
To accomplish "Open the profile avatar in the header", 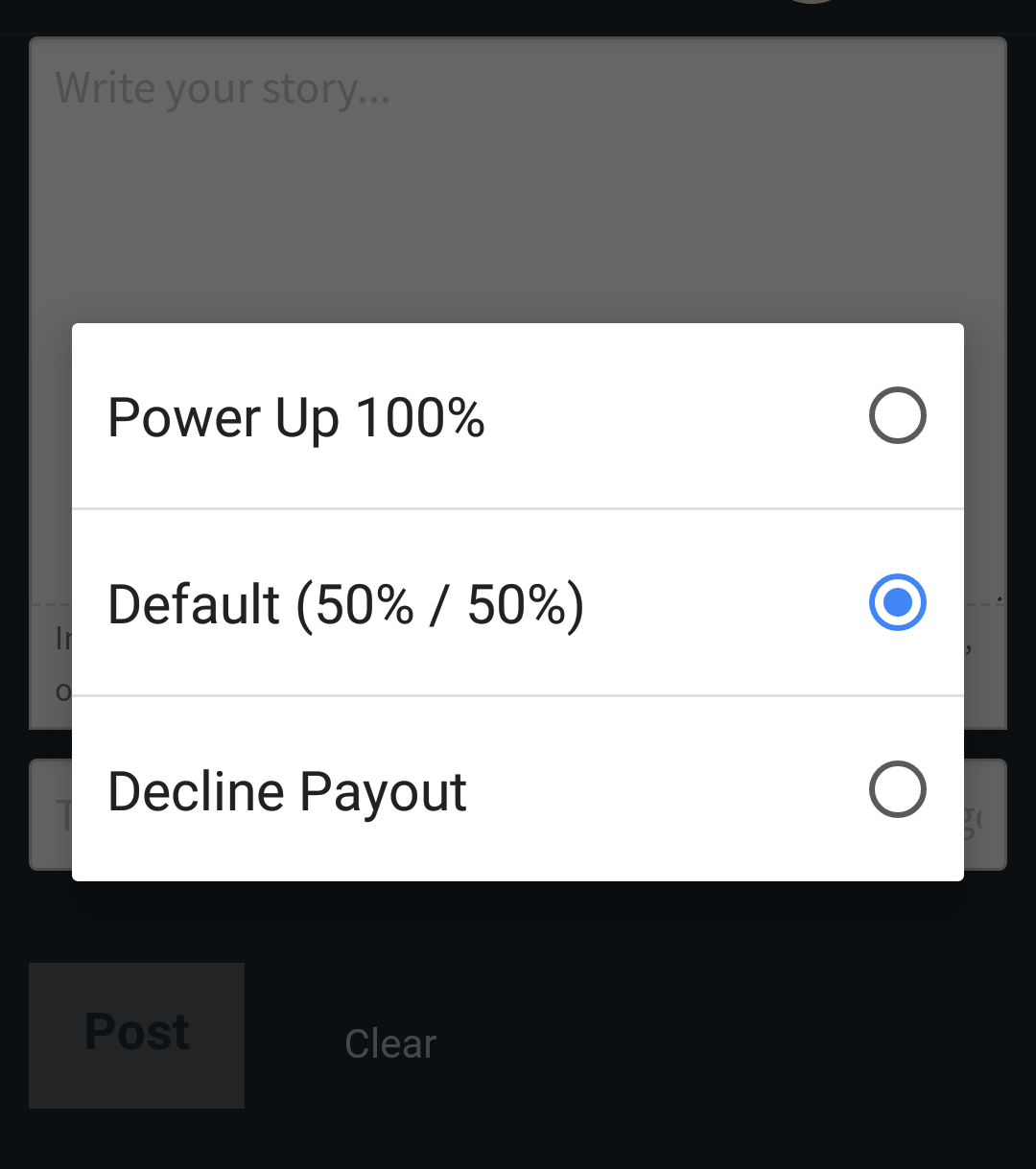I will click(812, 3).
